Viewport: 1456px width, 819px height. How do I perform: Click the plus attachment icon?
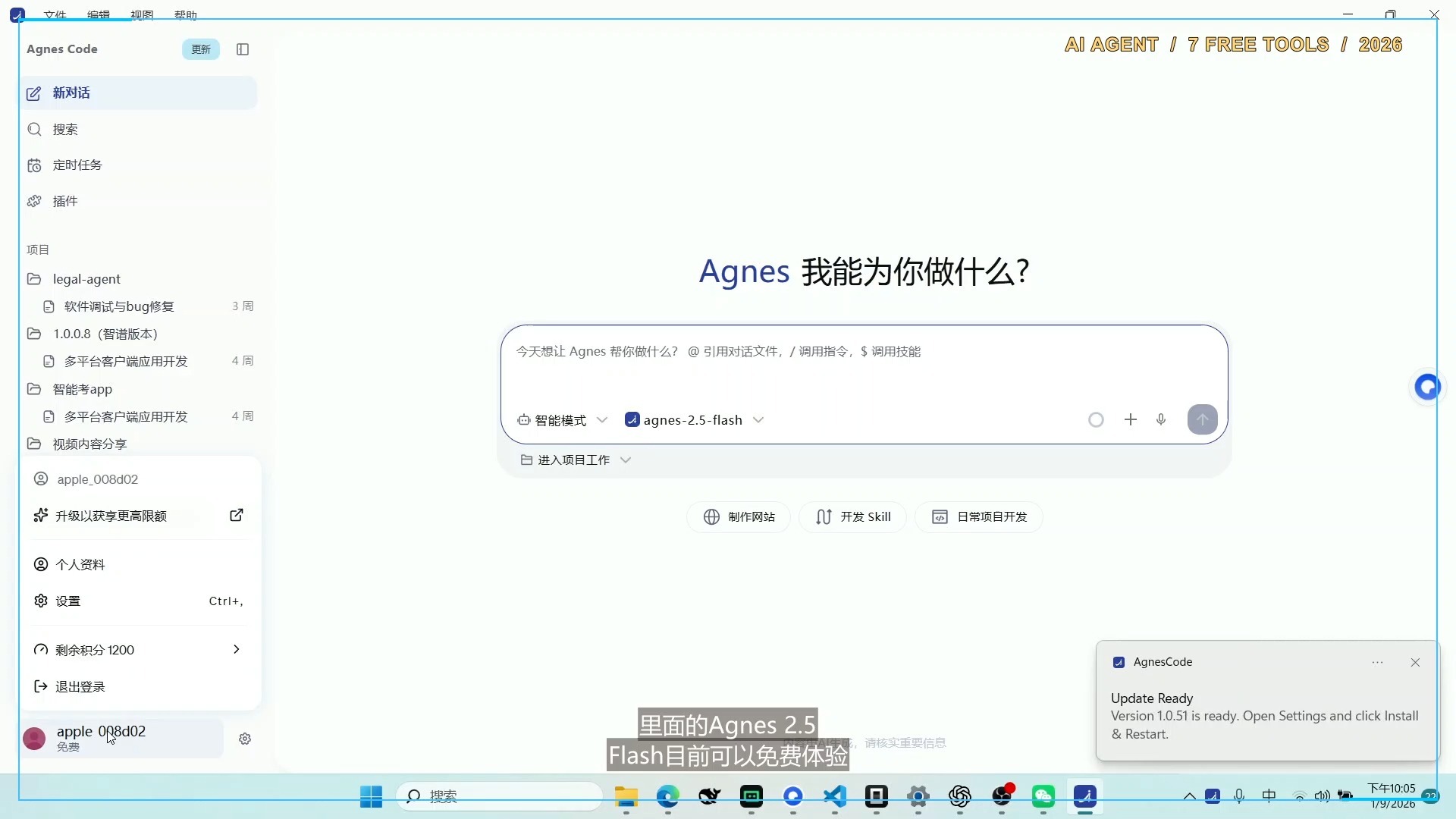click(1131, 419)
